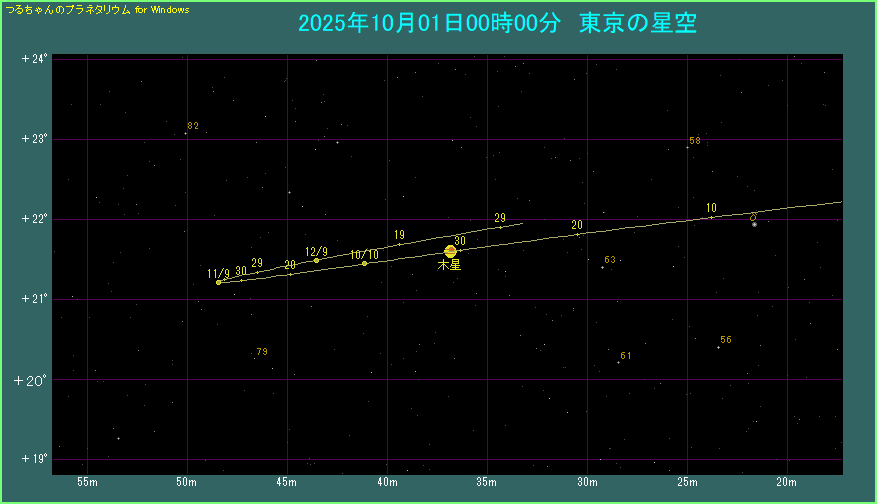Click the yellow Jupiter disc on the path
The image size is (877, 504).
450,252
